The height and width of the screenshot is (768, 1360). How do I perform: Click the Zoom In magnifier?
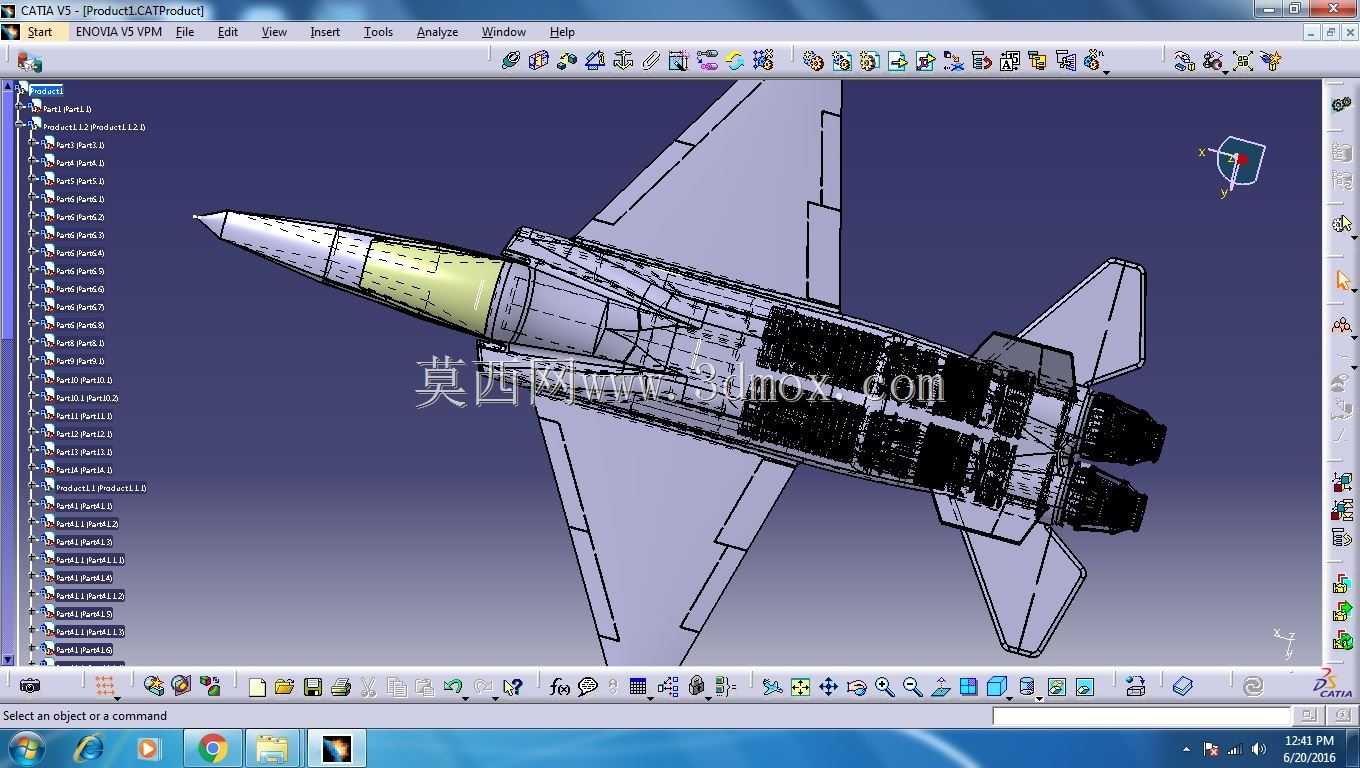884,687
